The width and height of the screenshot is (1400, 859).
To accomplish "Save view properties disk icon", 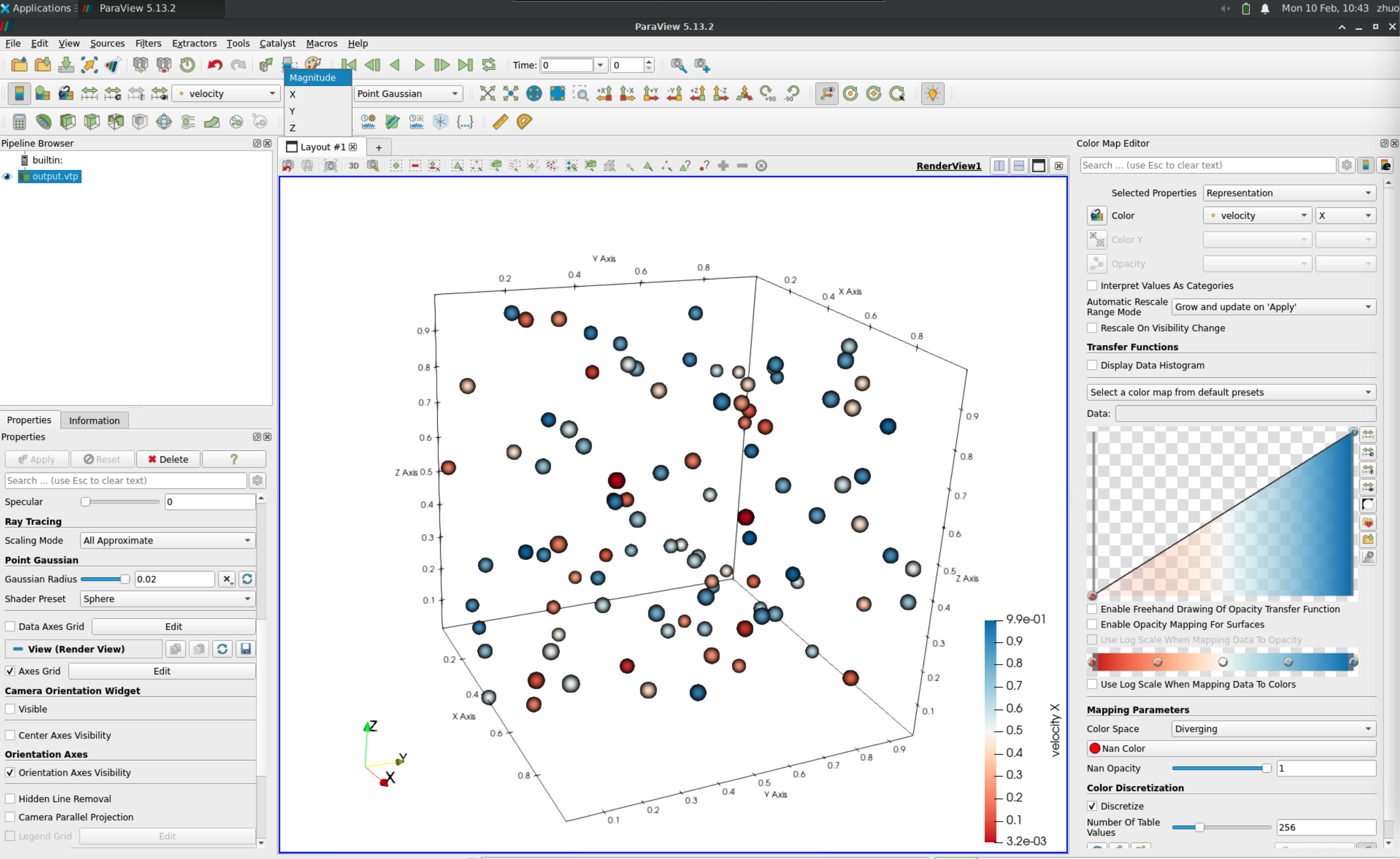I will [x=245, y=649].
